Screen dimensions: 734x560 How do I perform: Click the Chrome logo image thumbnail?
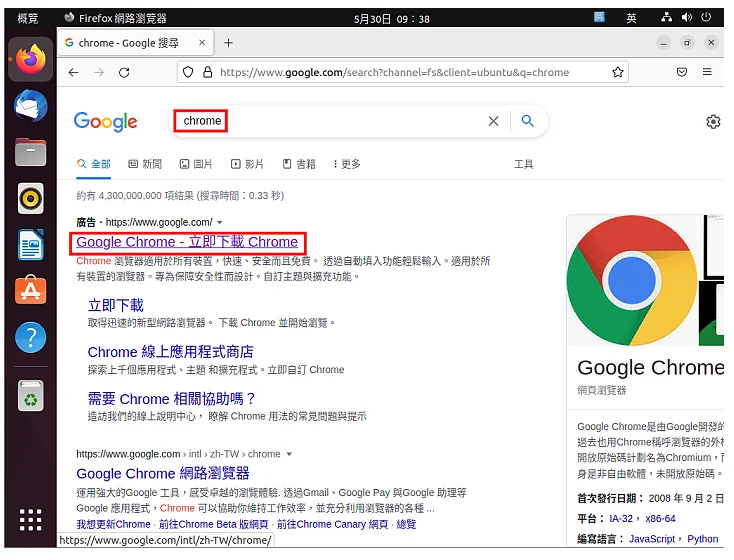[632, 280]
